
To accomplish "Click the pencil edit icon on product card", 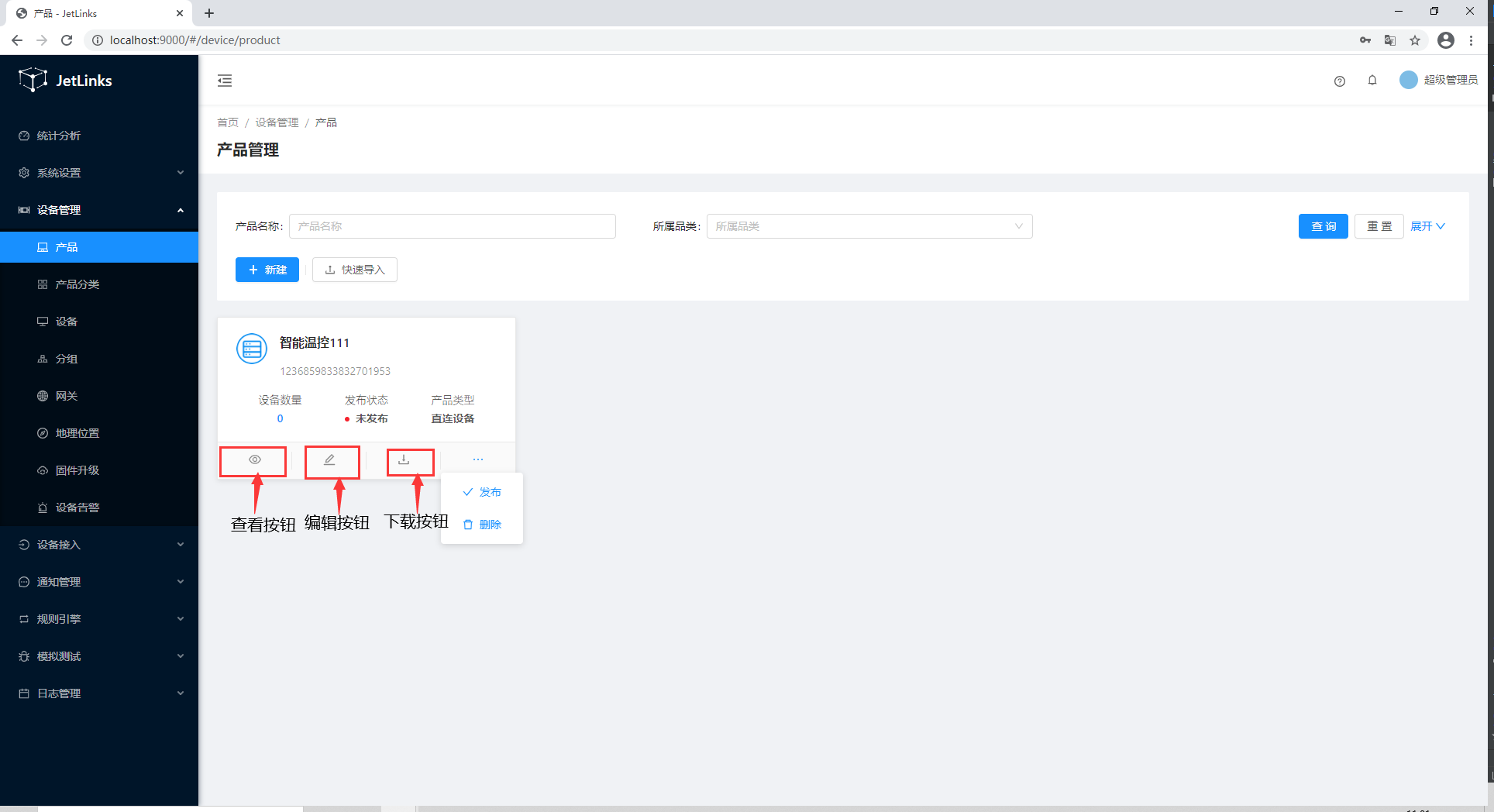I will tap(329, 459).
